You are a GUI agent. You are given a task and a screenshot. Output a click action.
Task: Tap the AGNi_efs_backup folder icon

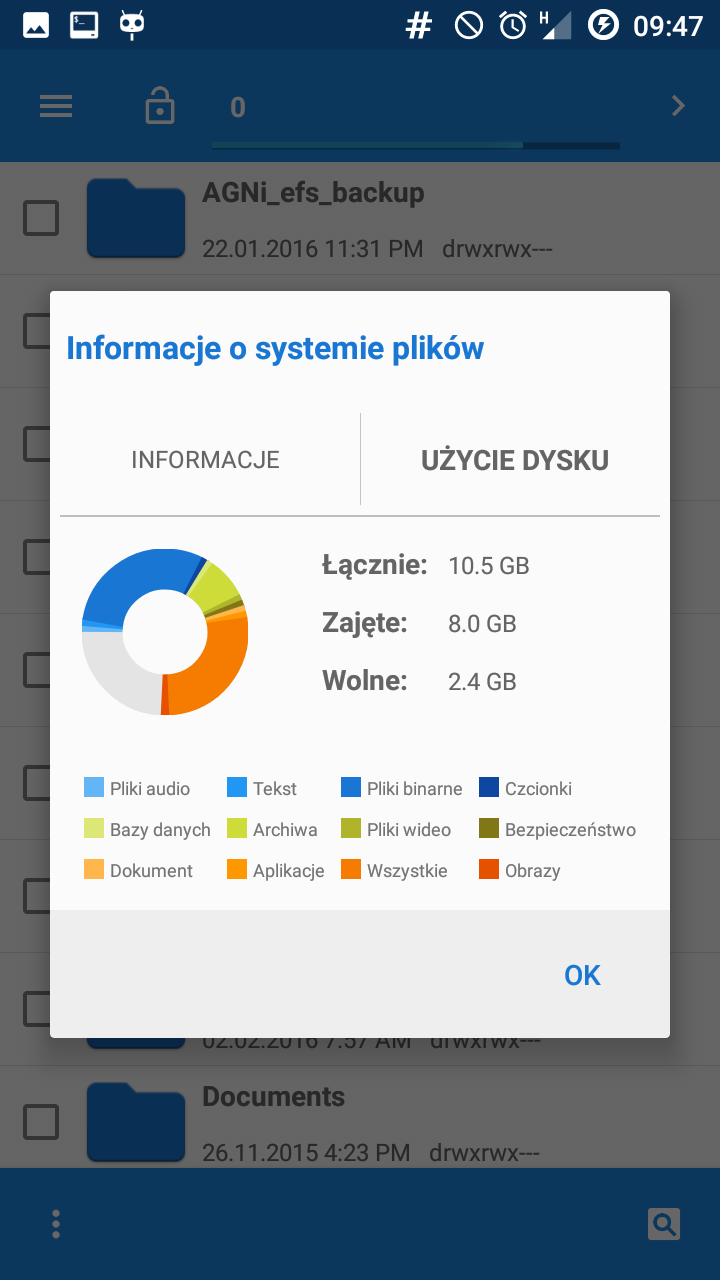point(136,218)
